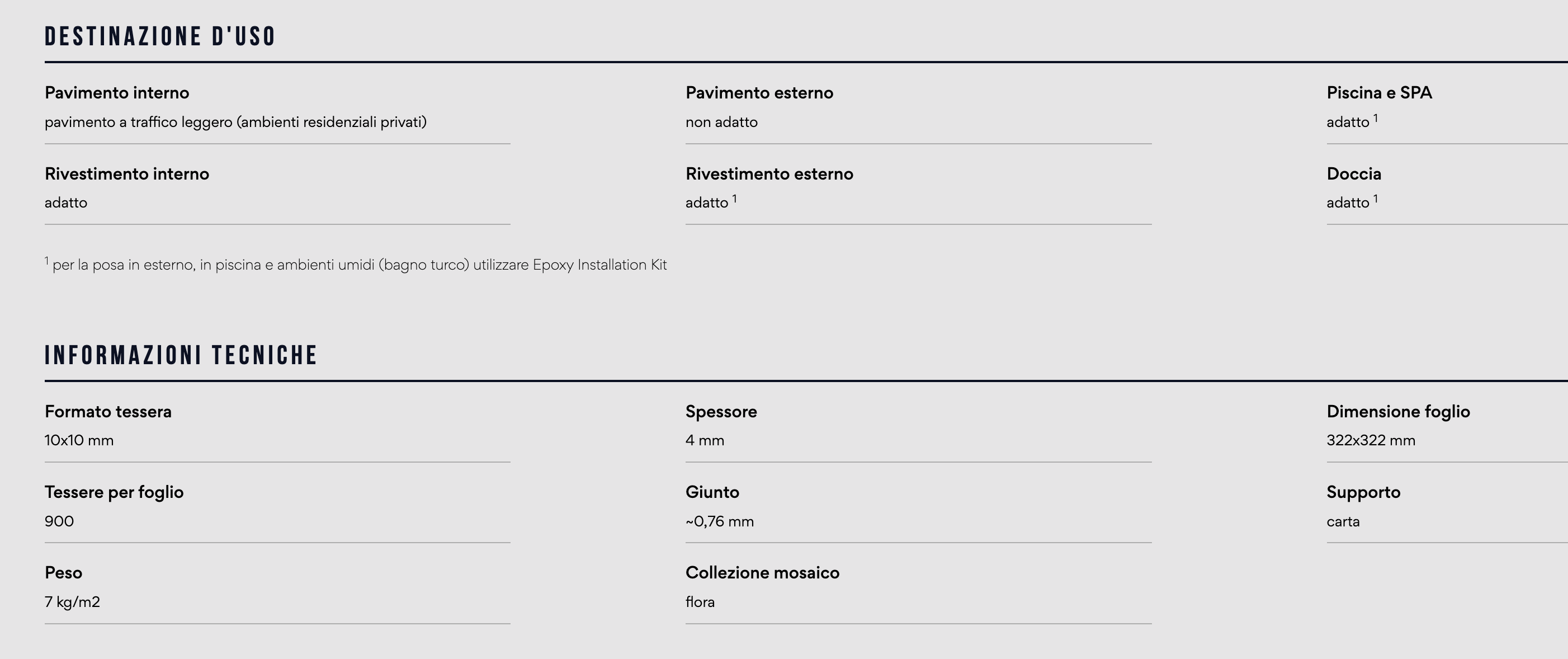Select the 'Pavimento interno' label
The image size is (1568, 659).
click(117, 92)
